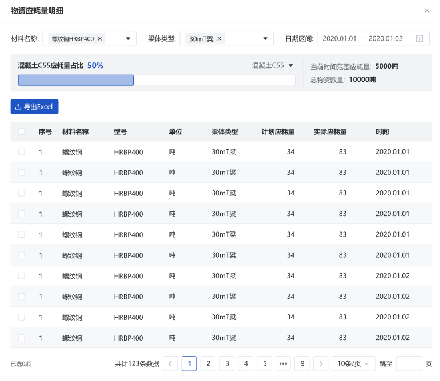Click the 导出Excel button

(x=34, y=107)
